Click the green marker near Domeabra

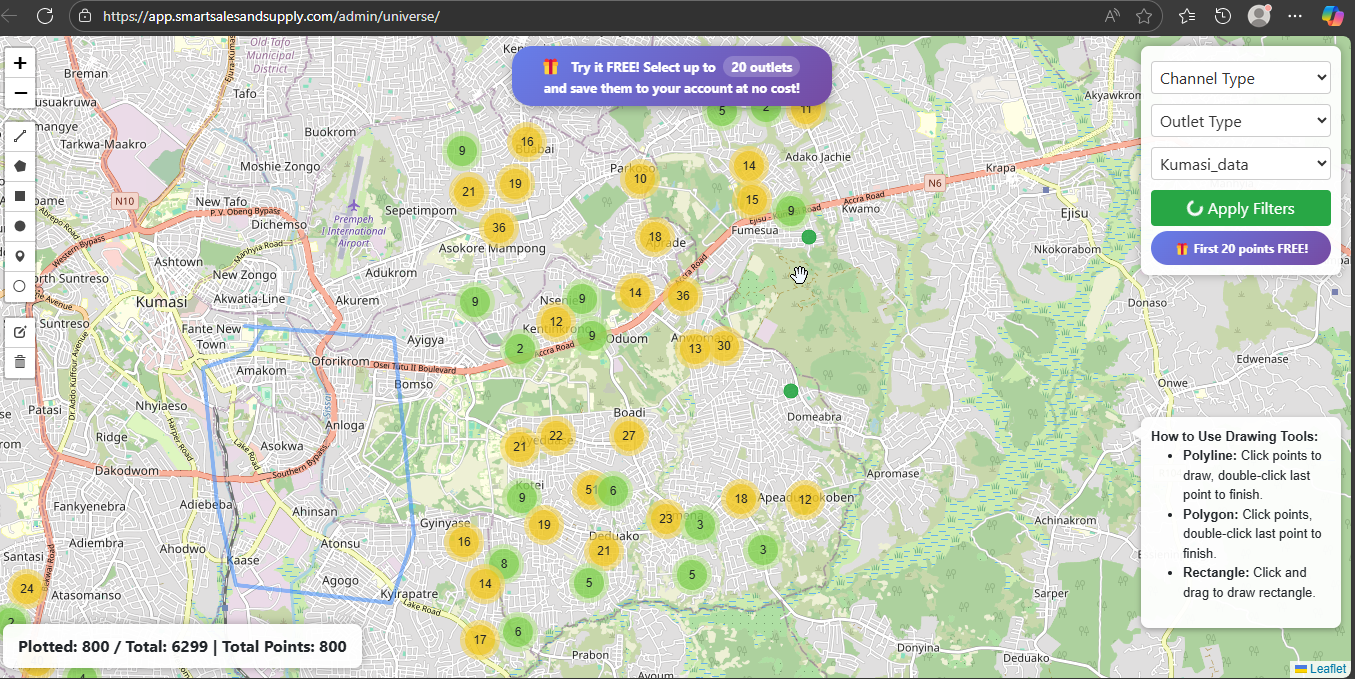(x=790, y=391)
